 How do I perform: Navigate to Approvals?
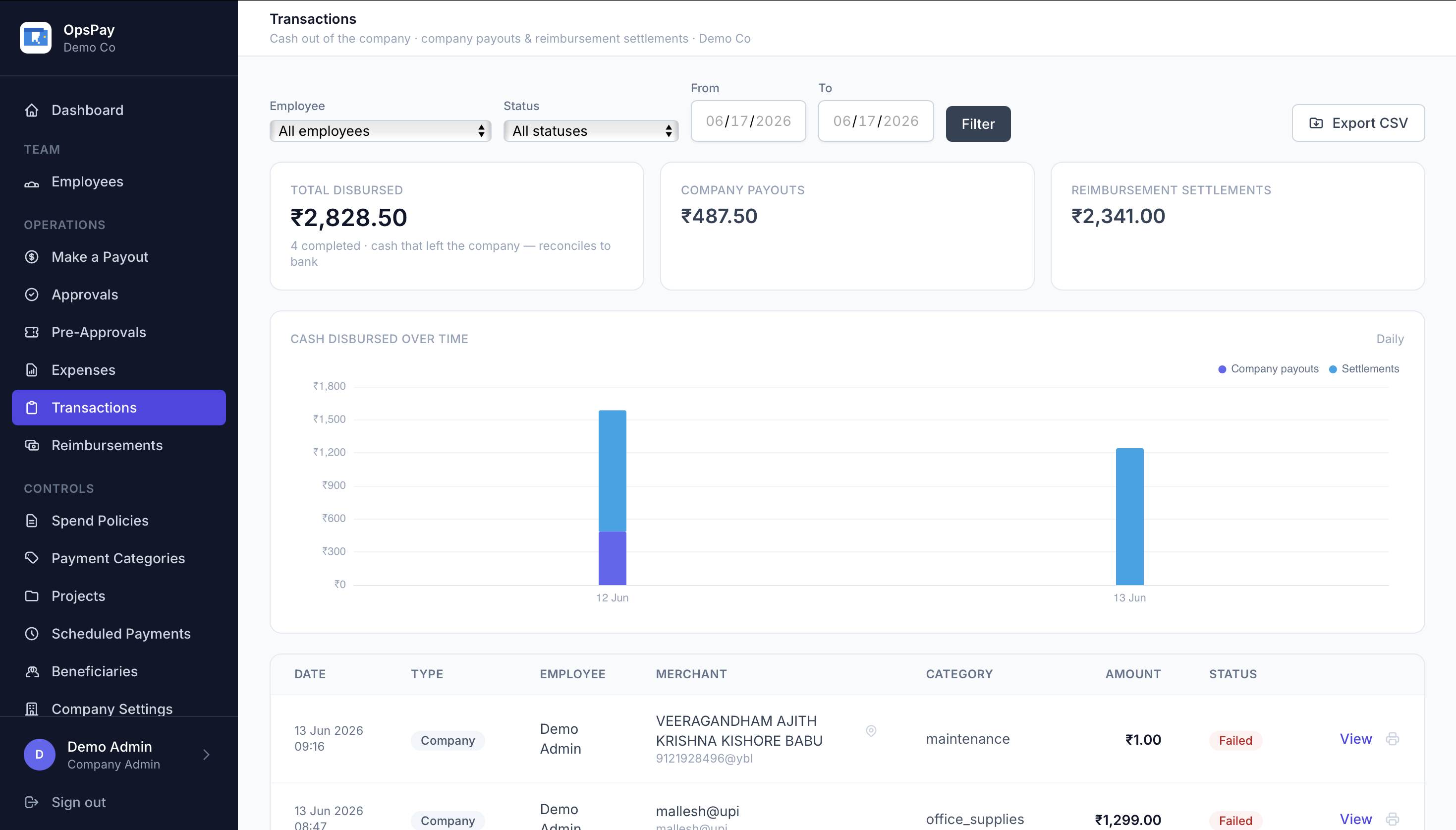tap(119, 295)
